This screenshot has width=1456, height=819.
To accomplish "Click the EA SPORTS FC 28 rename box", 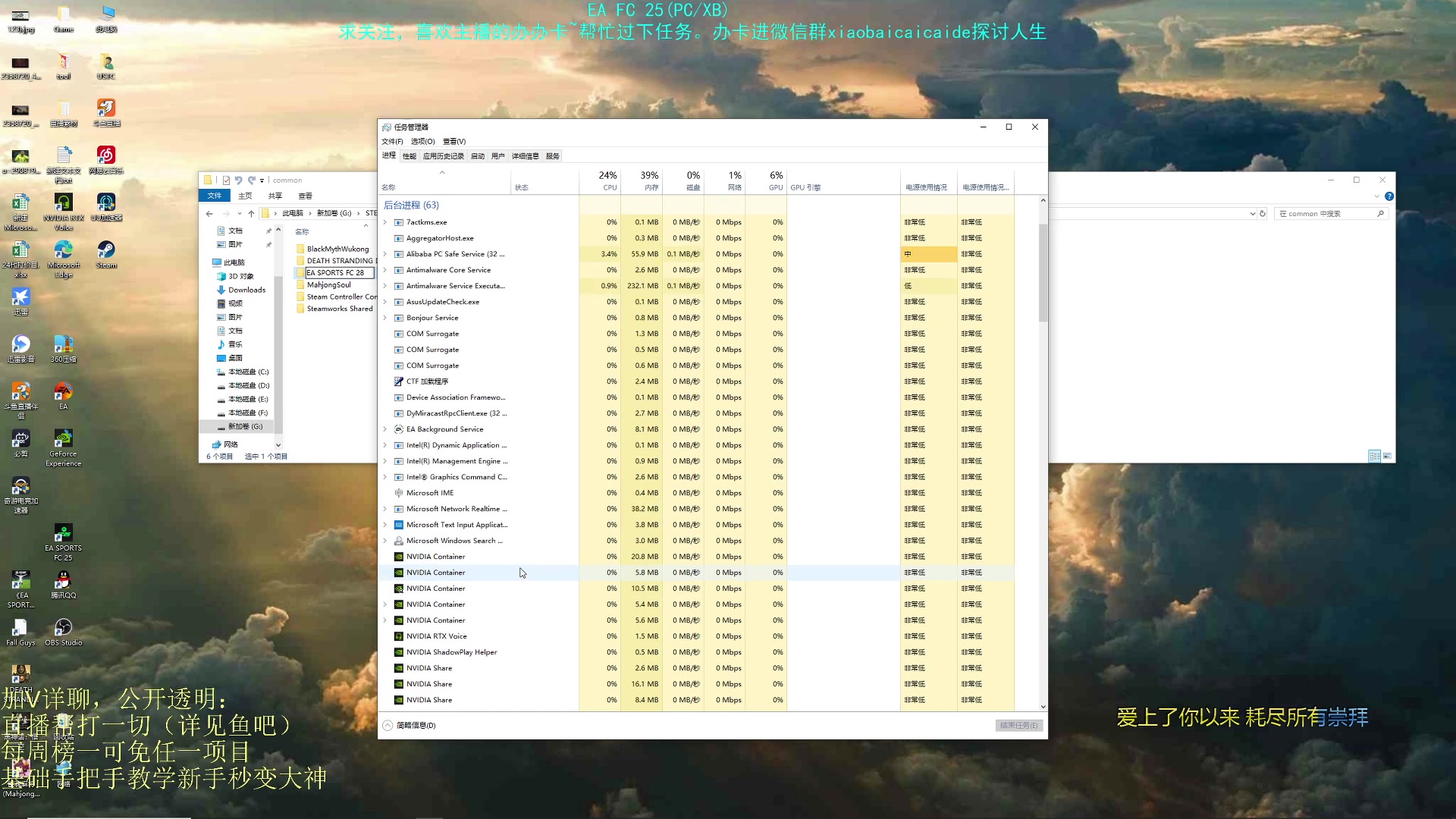I will pyautogui.click(x=340, y=273).
